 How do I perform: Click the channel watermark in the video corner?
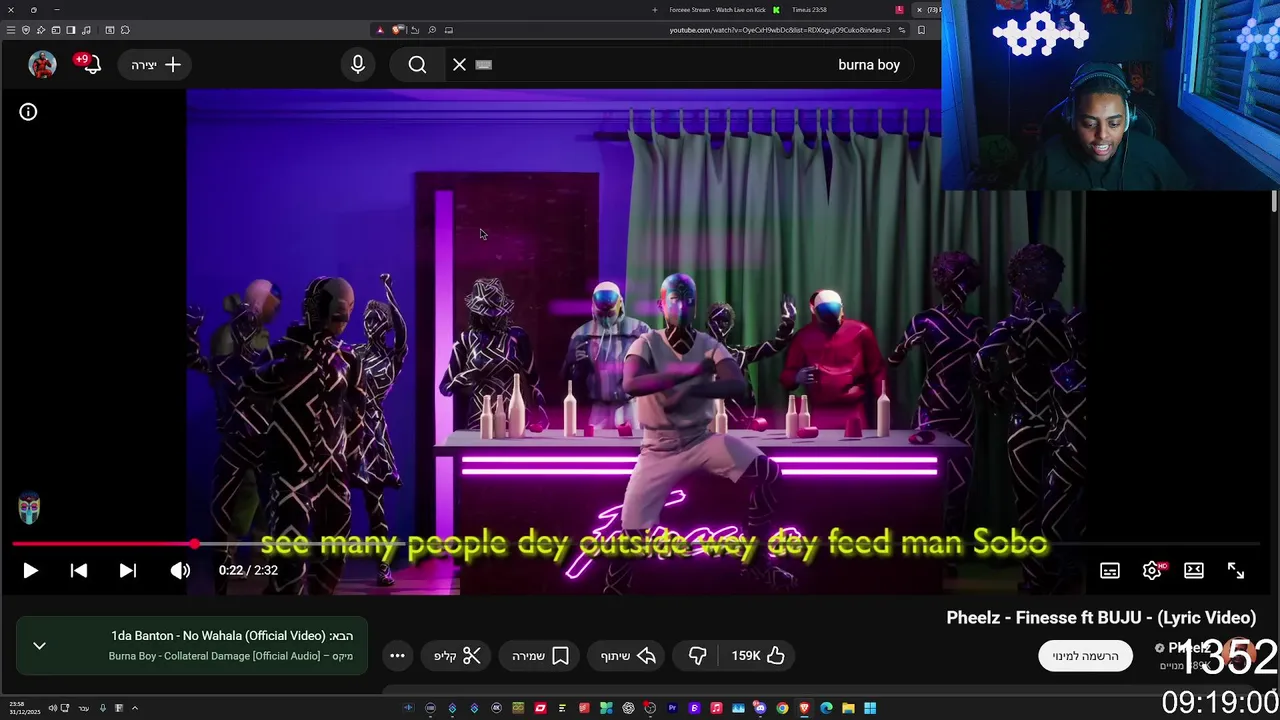tap(29, 508)
